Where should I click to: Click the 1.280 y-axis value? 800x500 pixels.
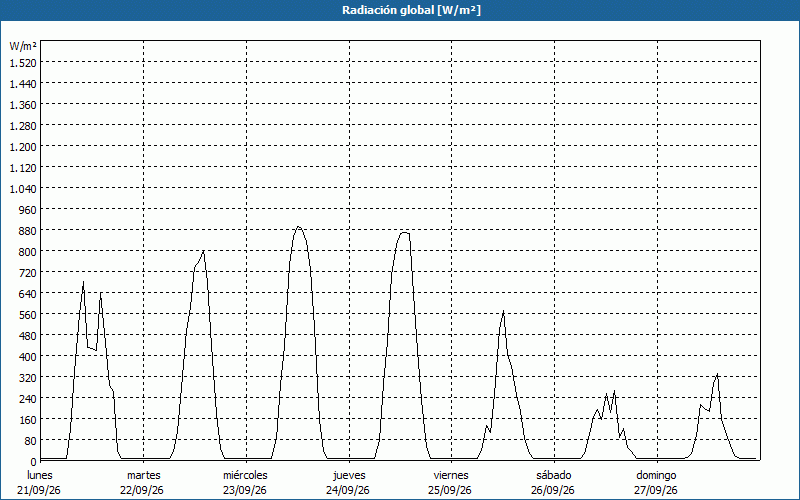pyautogui.click(x=23, y=126)
